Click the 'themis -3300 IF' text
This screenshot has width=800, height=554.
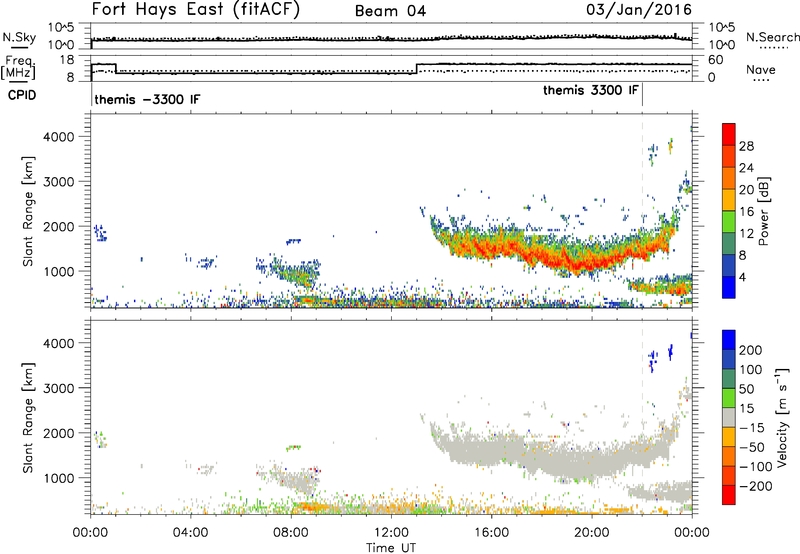click(x=147, y=99)
